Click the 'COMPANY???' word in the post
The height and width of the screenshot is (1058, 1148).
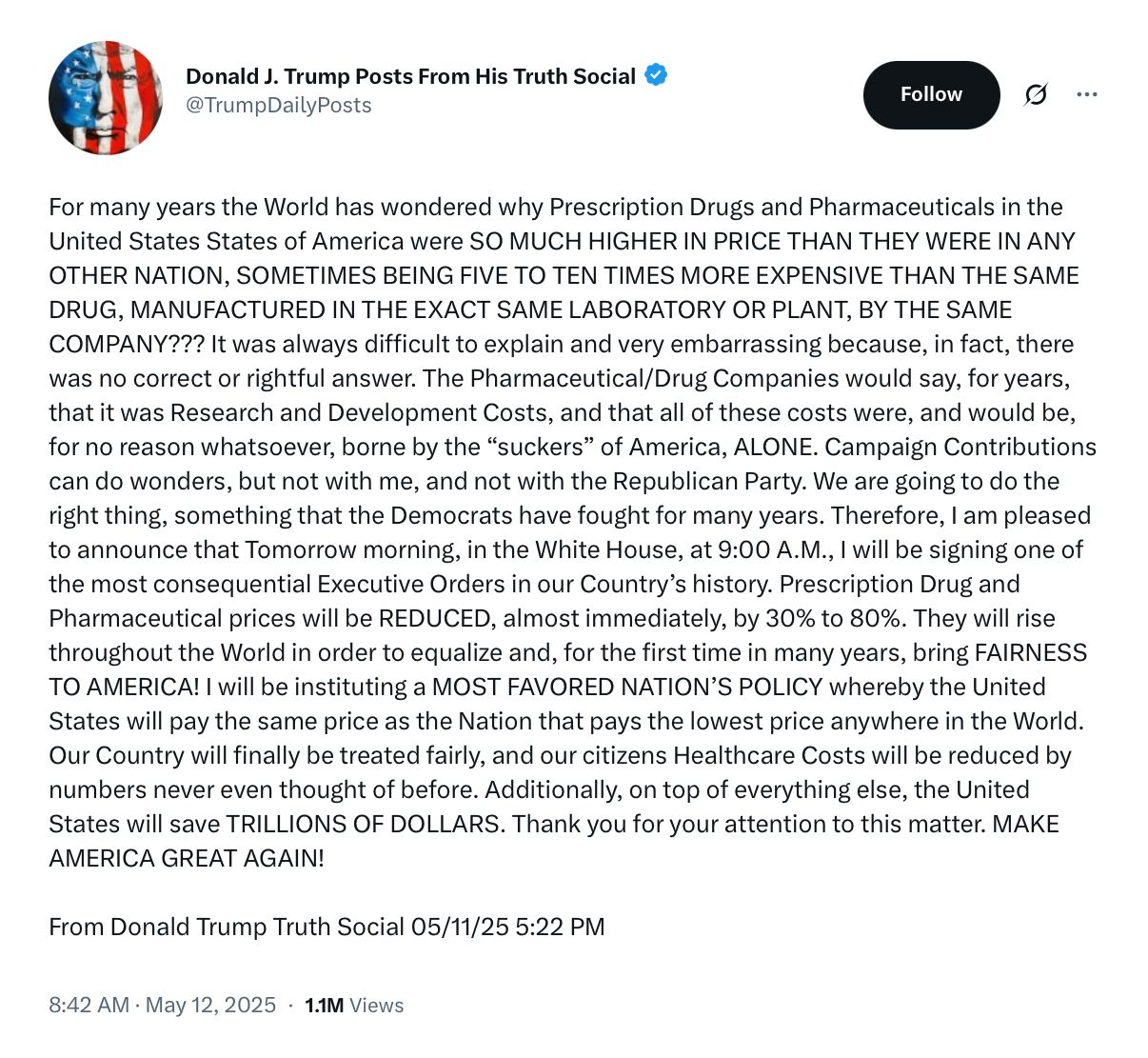(127, 344)
